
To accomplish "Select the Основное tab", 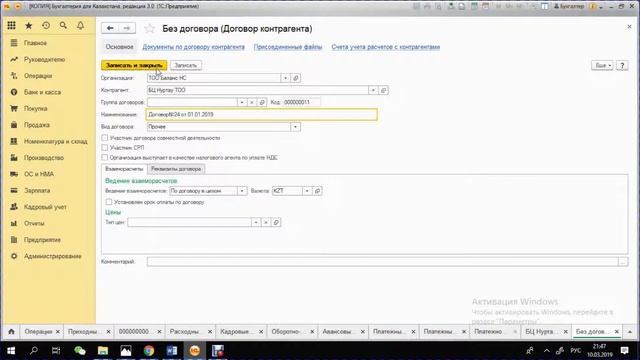I will tap(119, 47).
